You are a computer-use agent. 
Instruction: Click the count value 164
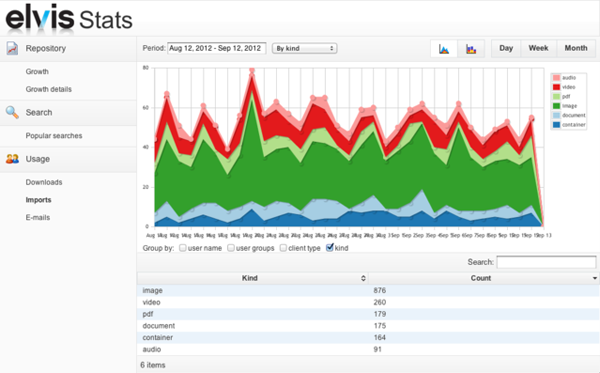click(x=380, y=337)
